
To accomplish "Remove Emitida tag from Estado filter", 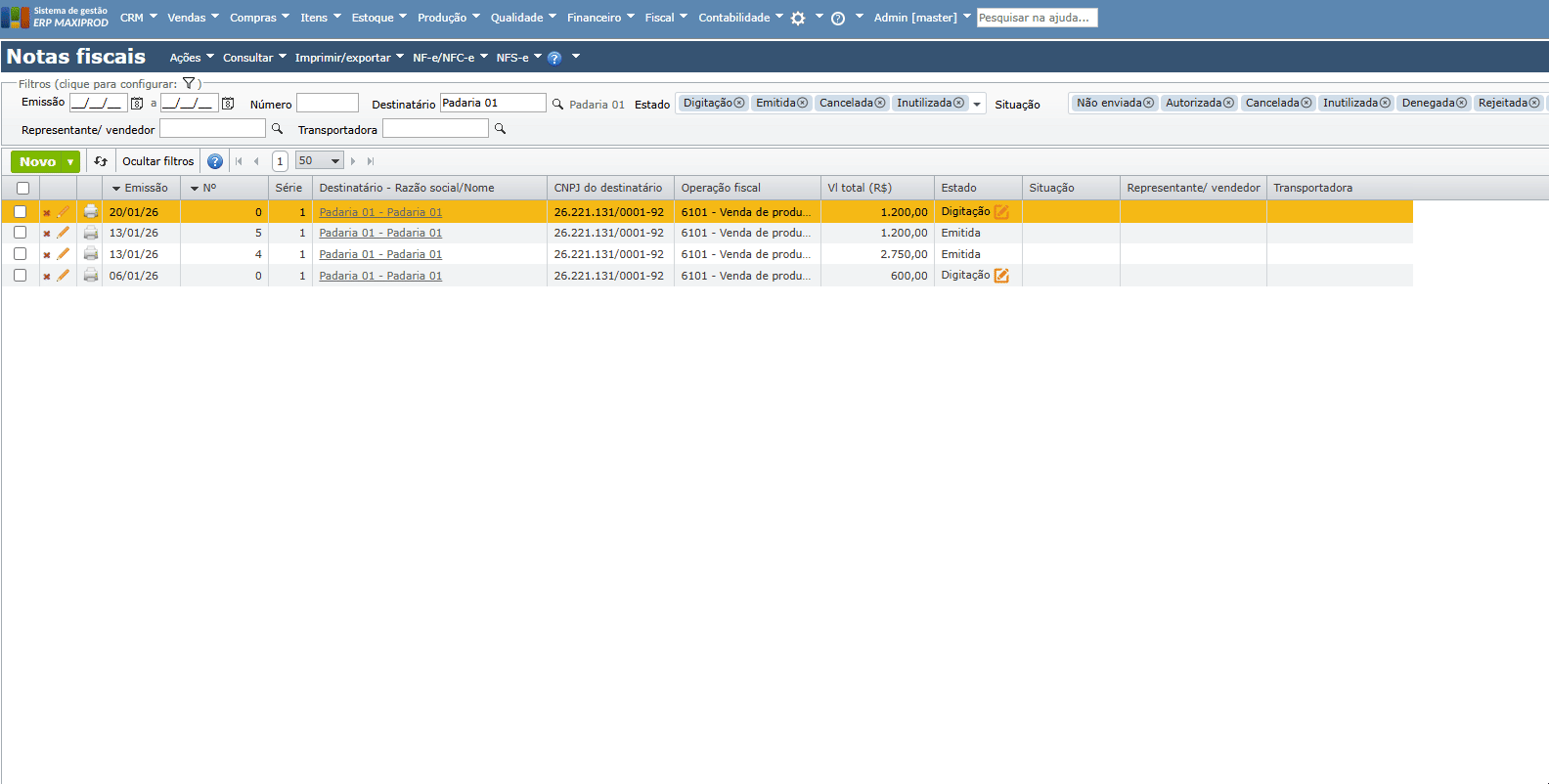I will (803, 103).
